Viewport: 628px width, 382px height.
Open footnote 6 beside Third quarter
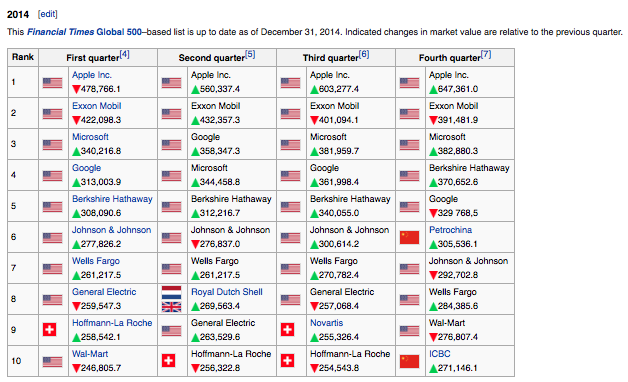(x=364, y=54)
